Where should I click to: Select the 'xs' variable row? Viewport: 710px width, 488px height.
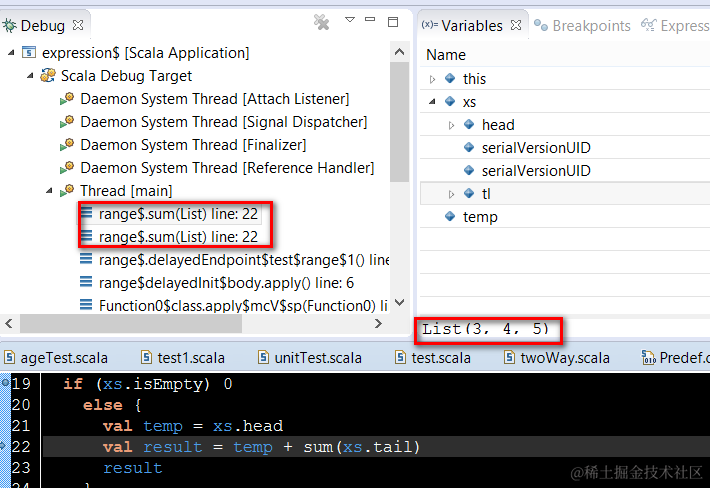coord(565,102)
